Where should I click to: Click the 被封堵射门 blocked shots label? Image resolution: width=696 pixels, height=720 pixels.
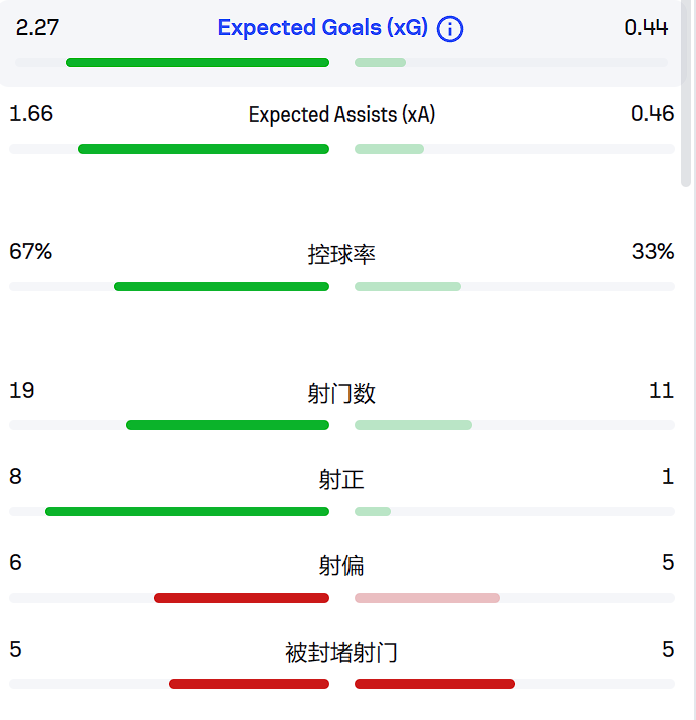pyautogui.click(x=342, y=652)
